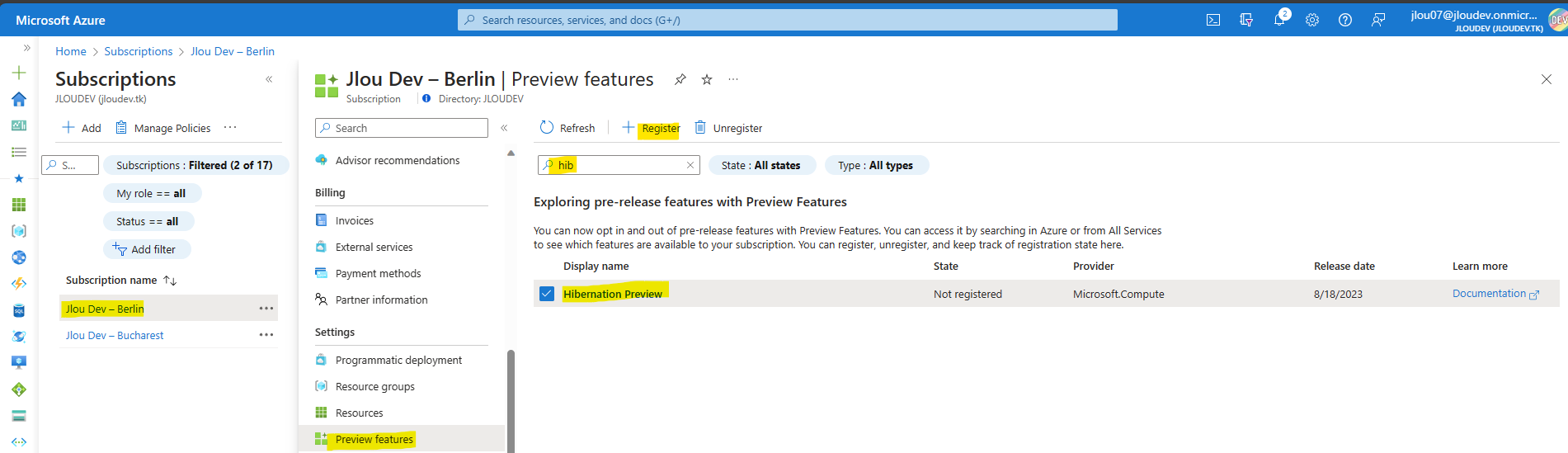This screenshot has width=1568, height=453.
Task: Click Add filter
Action: point(146,249)
